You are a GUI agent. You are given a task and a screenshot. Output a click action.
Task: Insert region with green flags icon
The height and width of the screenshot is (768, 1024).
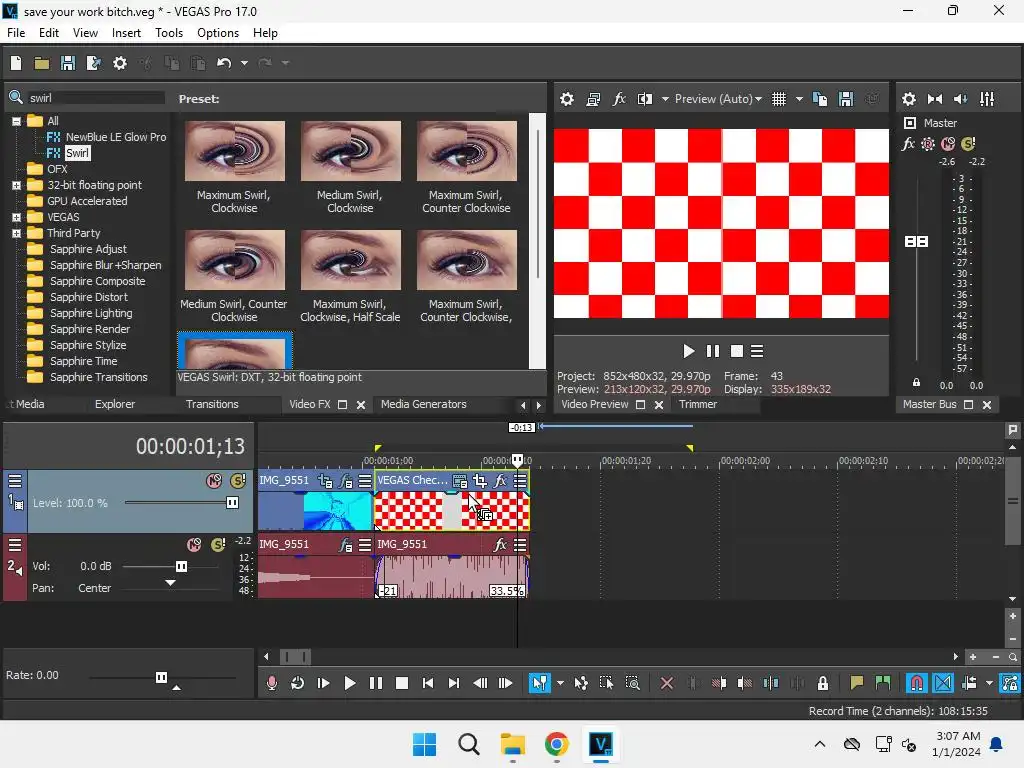click(882, 683)
